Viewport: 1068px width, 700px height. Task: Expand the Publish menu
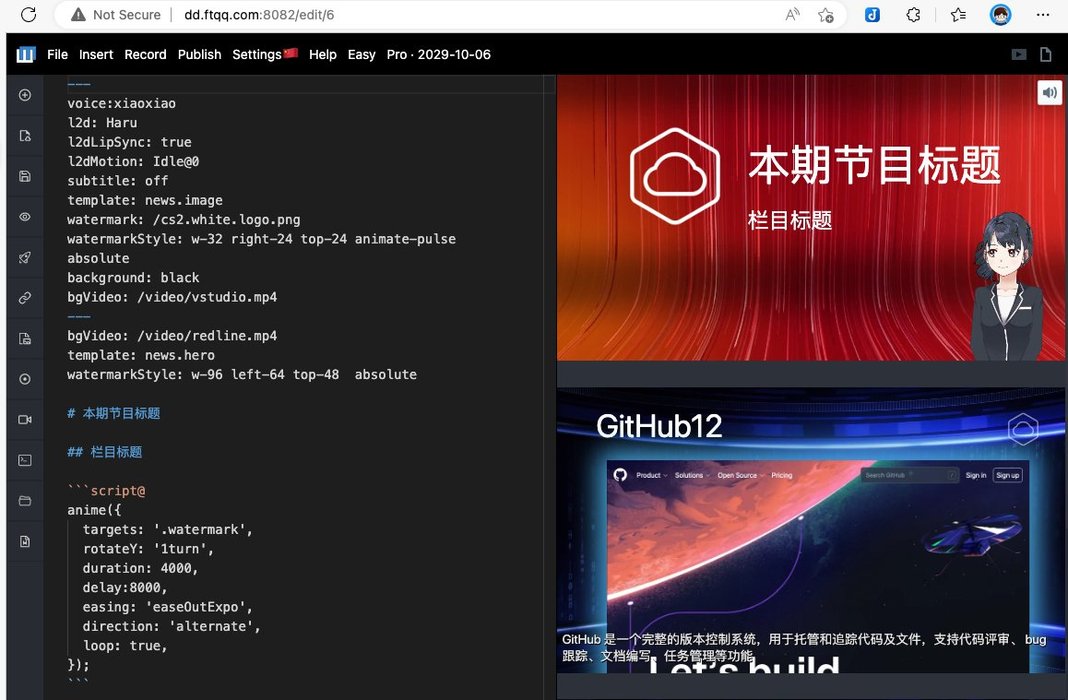click(x=199, y=55)
